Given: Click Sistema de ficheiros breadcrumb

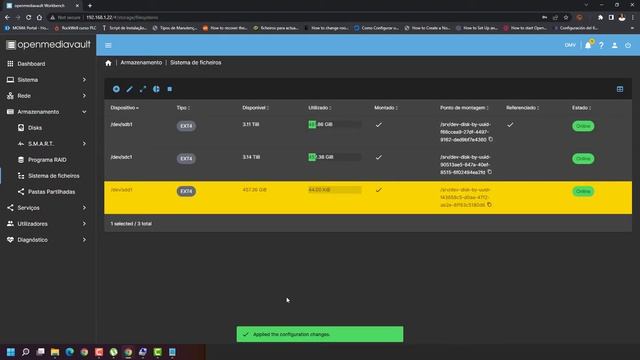Looking at the screenshot, I should coord(196,62).
